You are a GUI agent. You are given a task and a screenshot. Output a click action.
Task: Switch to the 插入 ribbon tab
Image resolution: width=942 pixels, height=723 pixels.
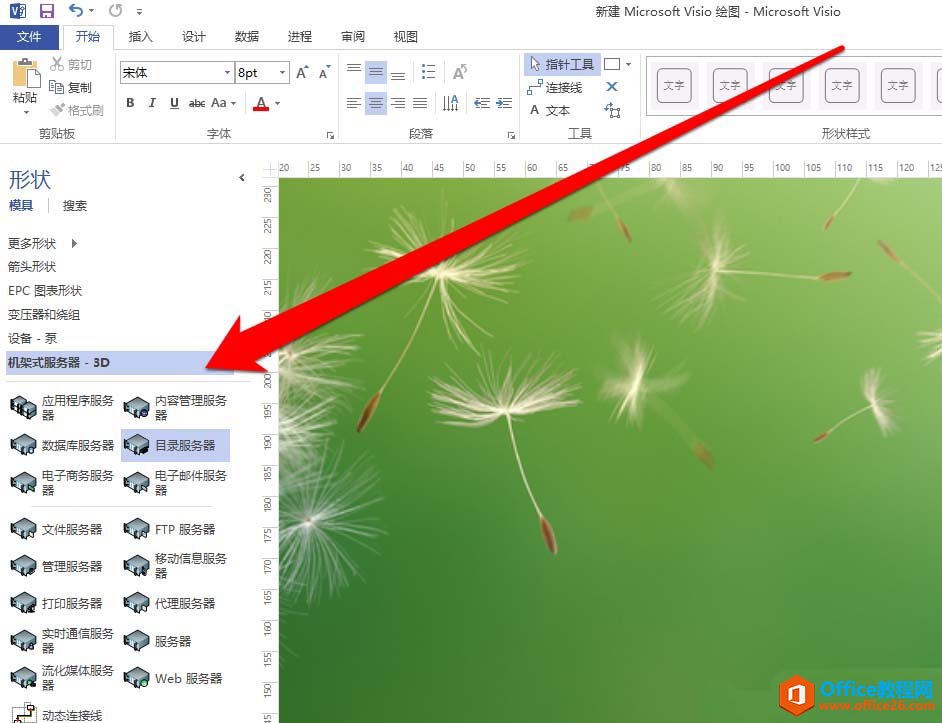pos(140,36)
